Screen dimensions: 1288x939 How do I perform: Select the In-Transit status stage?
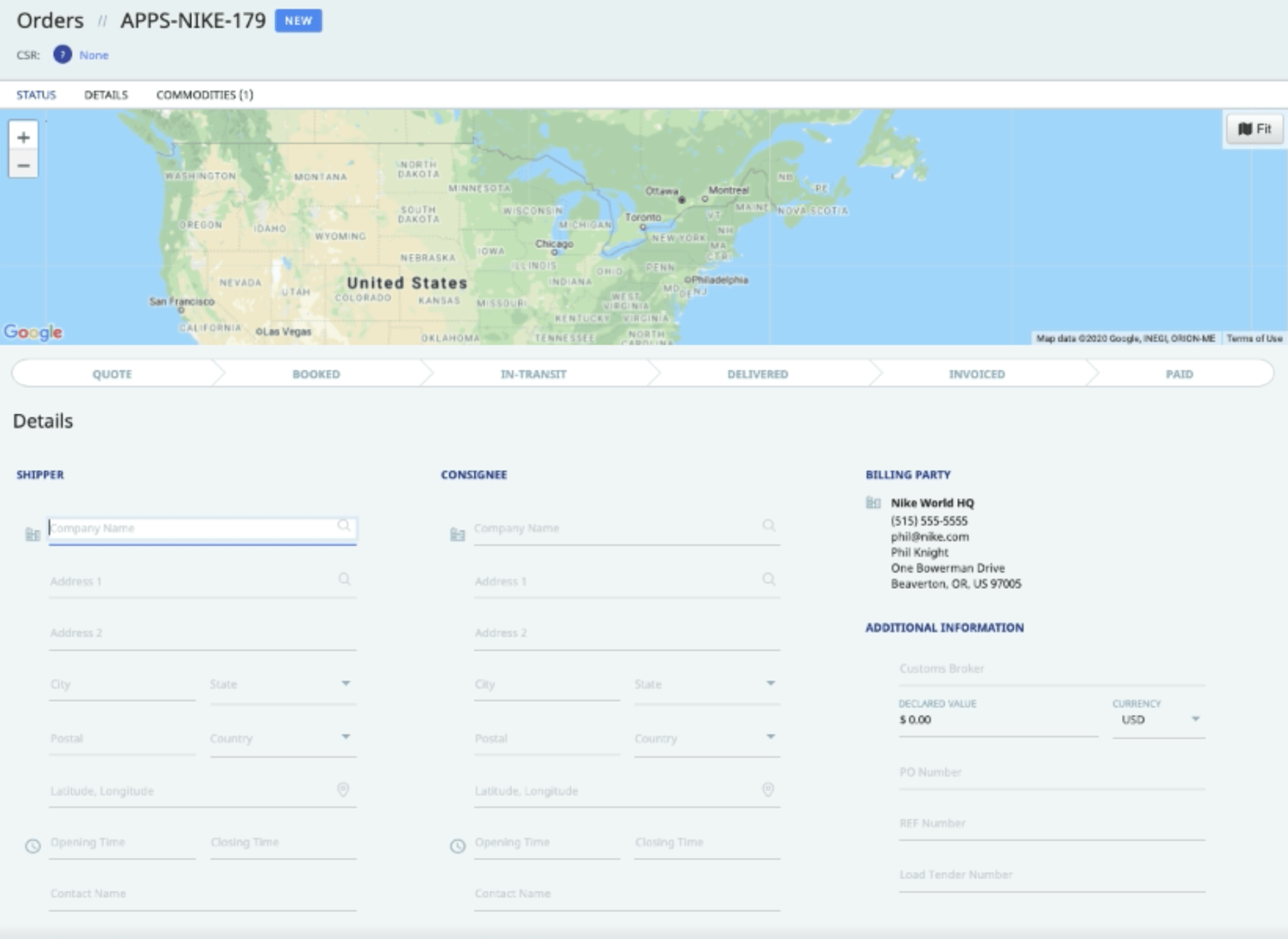(x=533, y=373)
